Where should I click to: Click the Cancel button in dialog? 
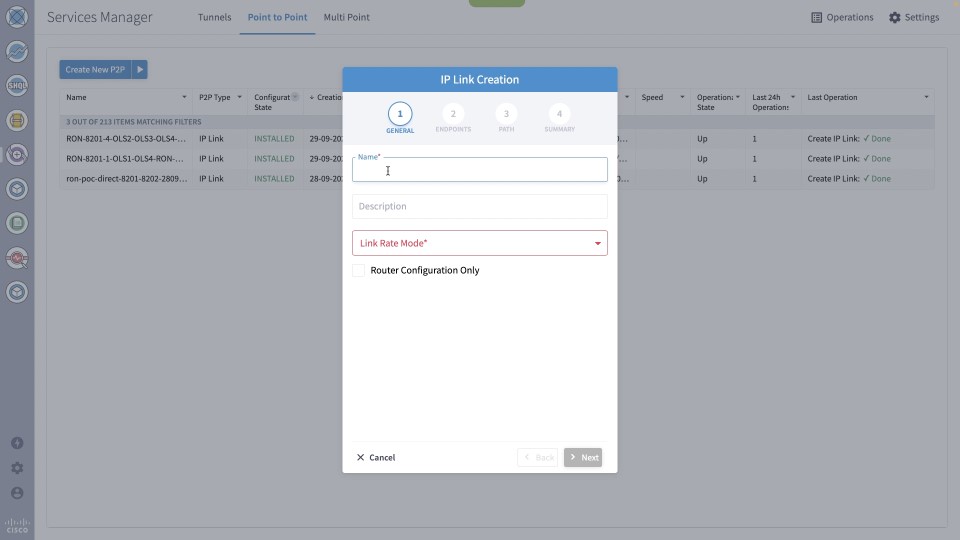tap(376, 457)
